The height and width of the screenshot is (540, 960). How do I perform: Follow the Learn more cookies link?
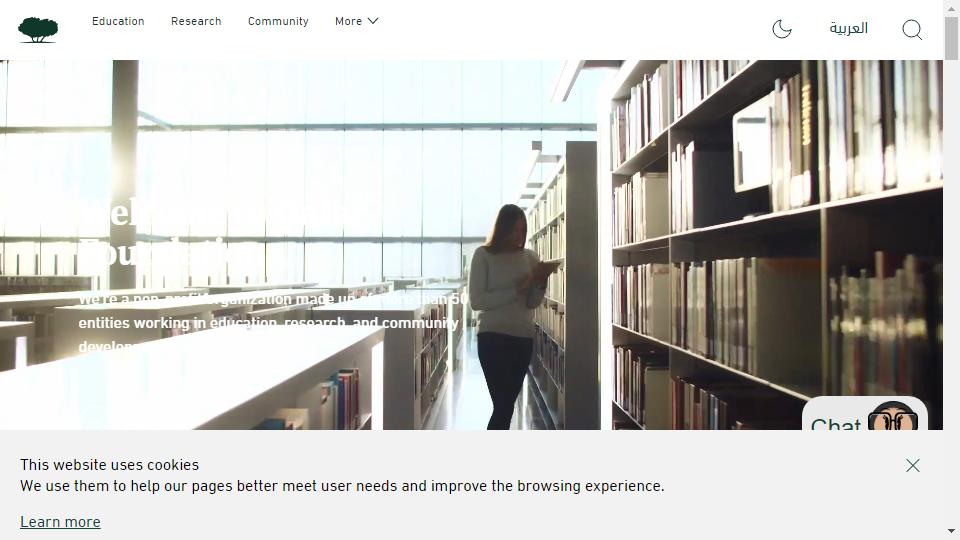coord(60,522)
